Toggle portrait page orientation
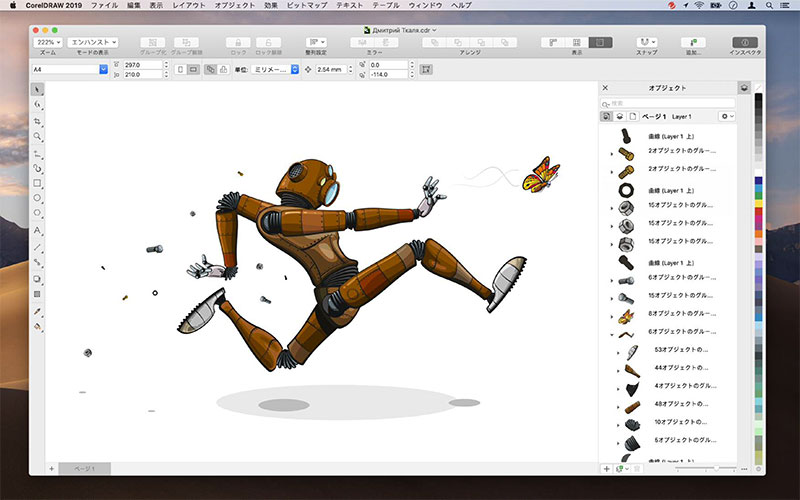The image size is (800, 500). 180,69
